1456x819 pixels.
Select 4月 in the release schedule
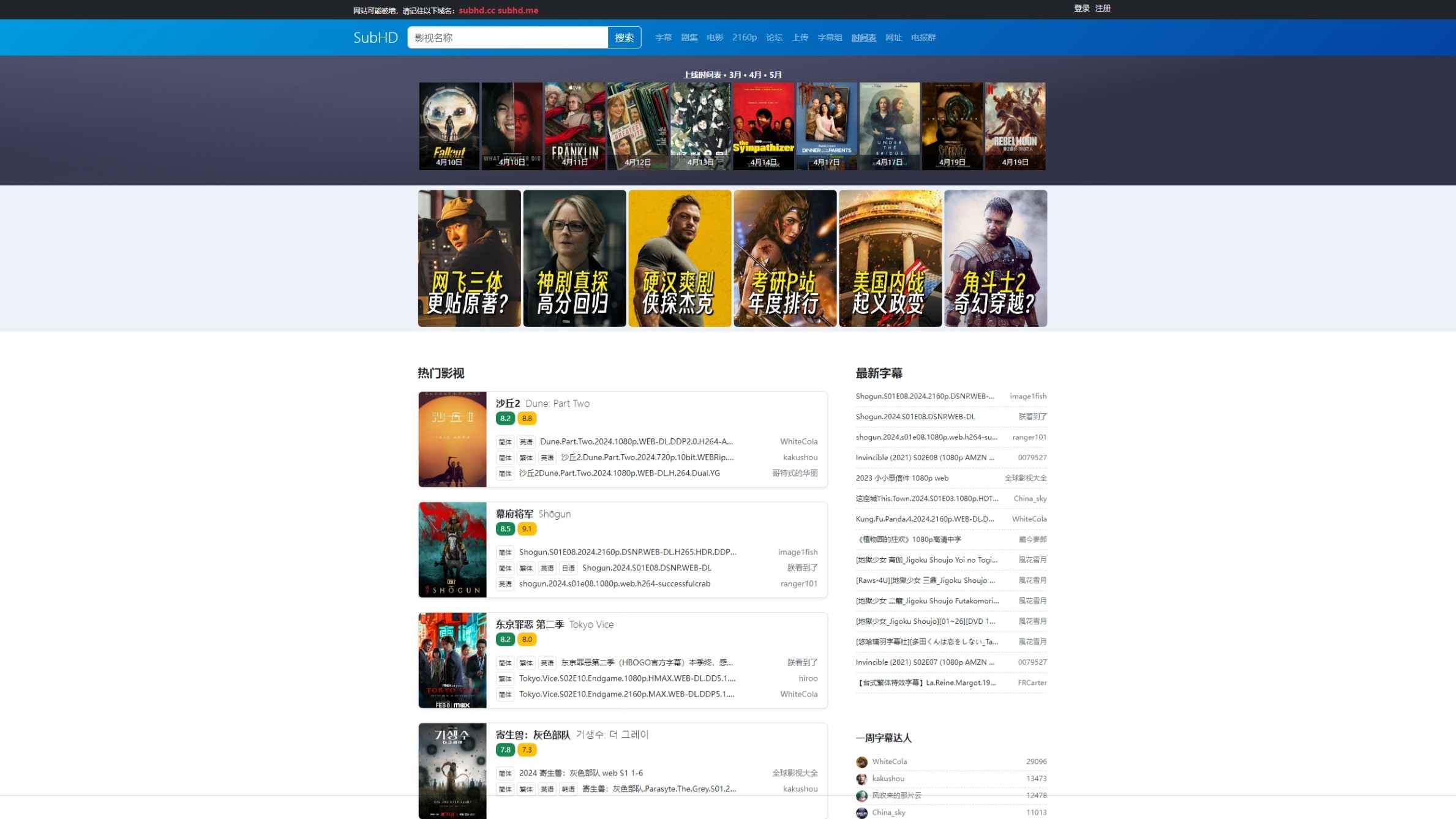point(755,75)
